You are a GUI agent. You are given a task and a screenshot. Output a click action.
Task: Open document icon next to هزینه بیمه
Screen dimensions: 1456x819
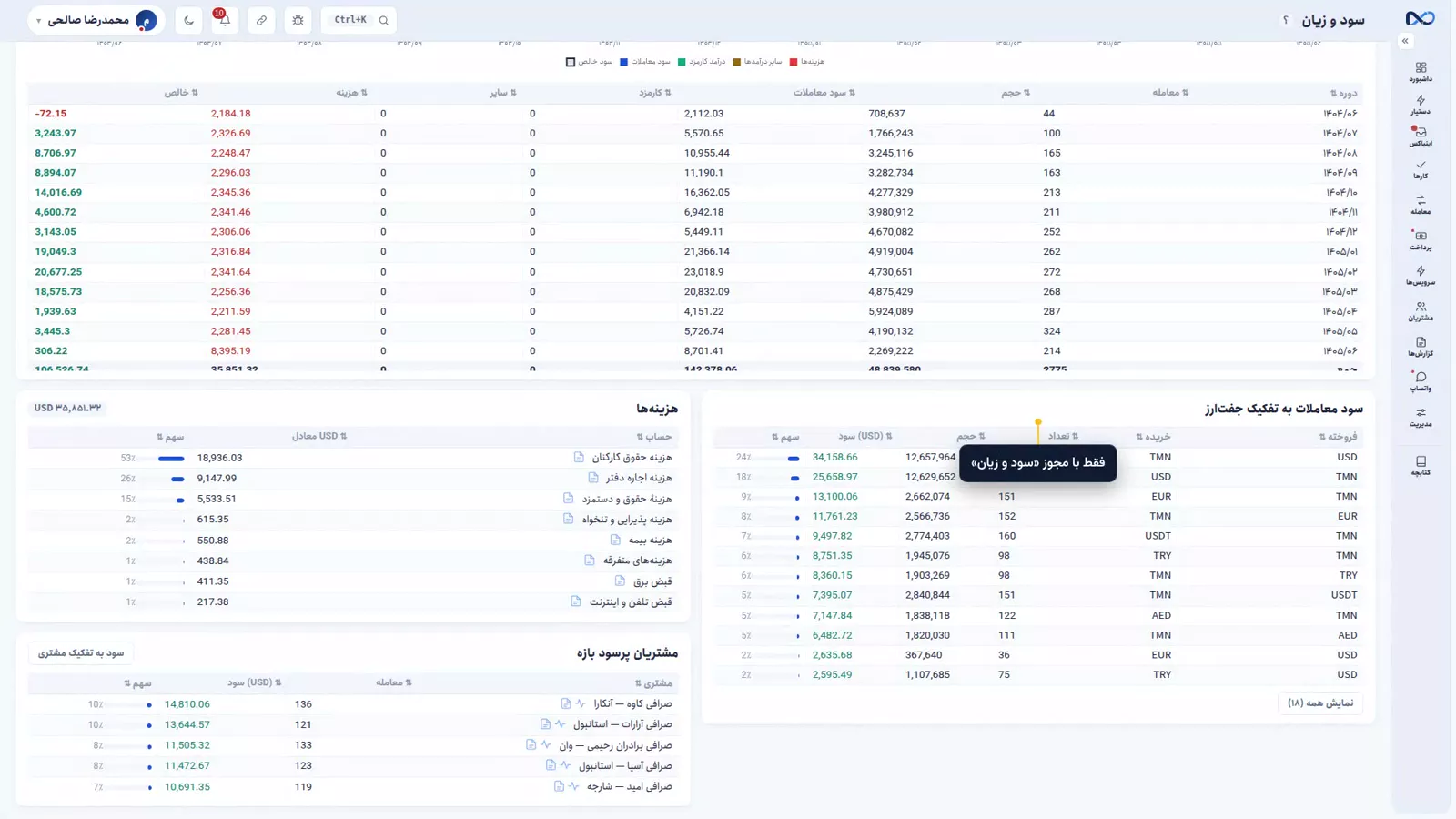[615, 541]
